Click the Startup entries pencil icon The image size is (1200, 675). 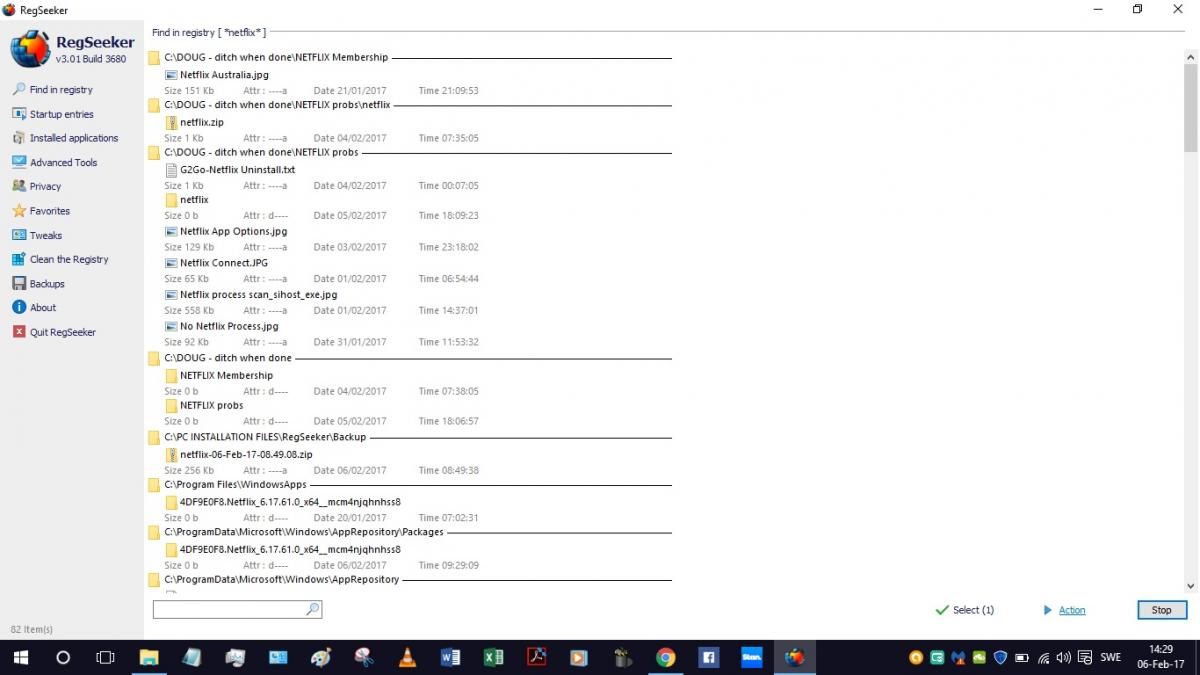click(19, 114)
